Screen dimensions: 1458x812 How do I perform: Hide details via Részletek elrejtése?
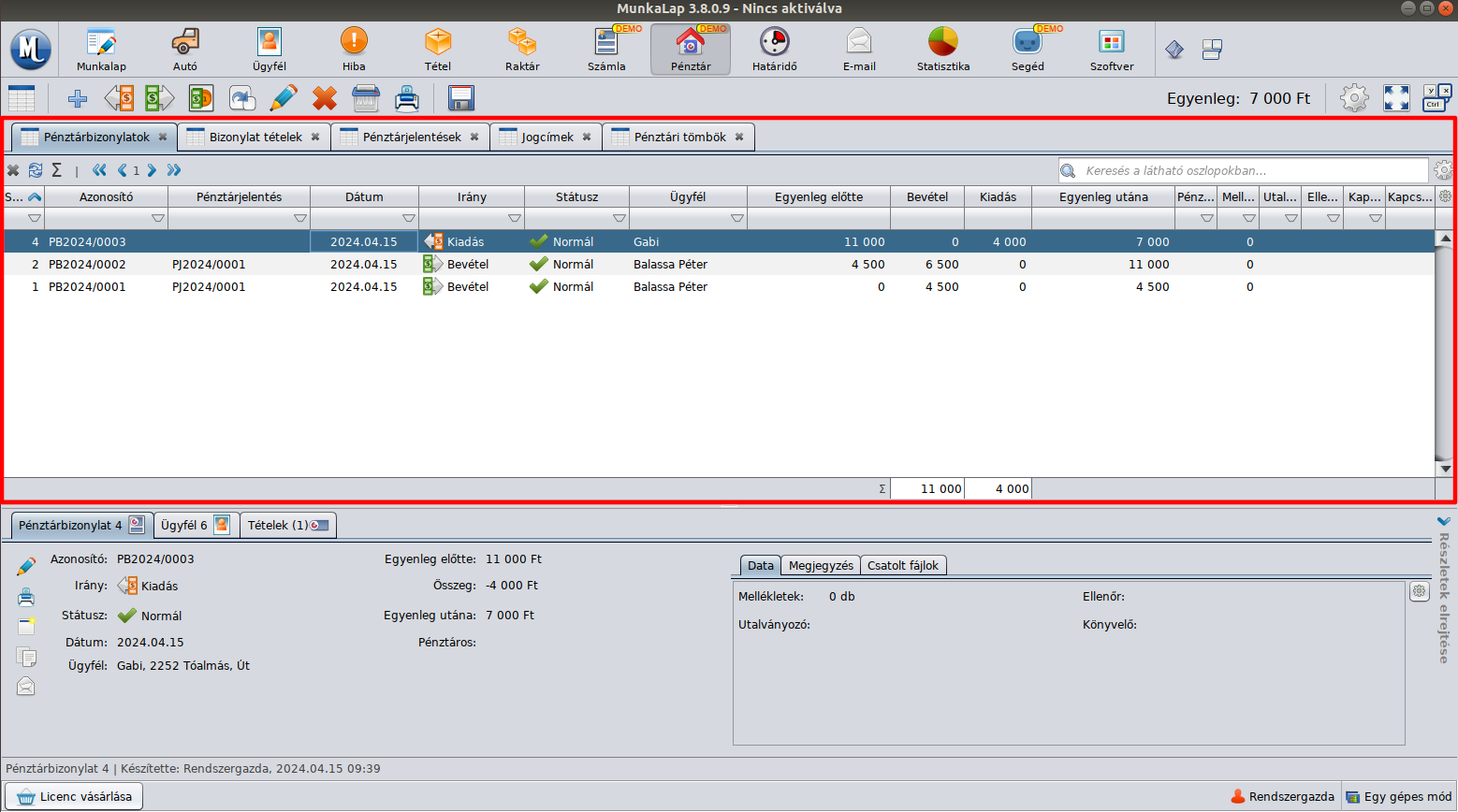(1444, 589)
